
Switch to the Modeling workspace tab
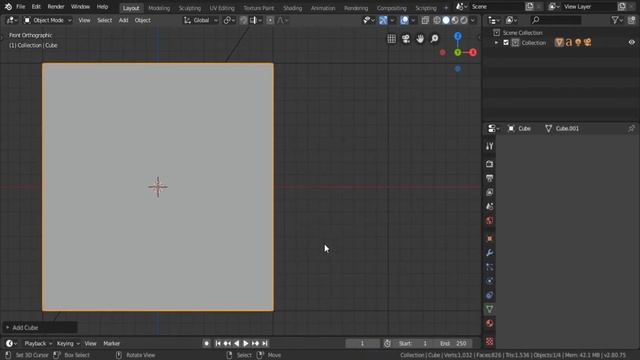coord(159,8)
